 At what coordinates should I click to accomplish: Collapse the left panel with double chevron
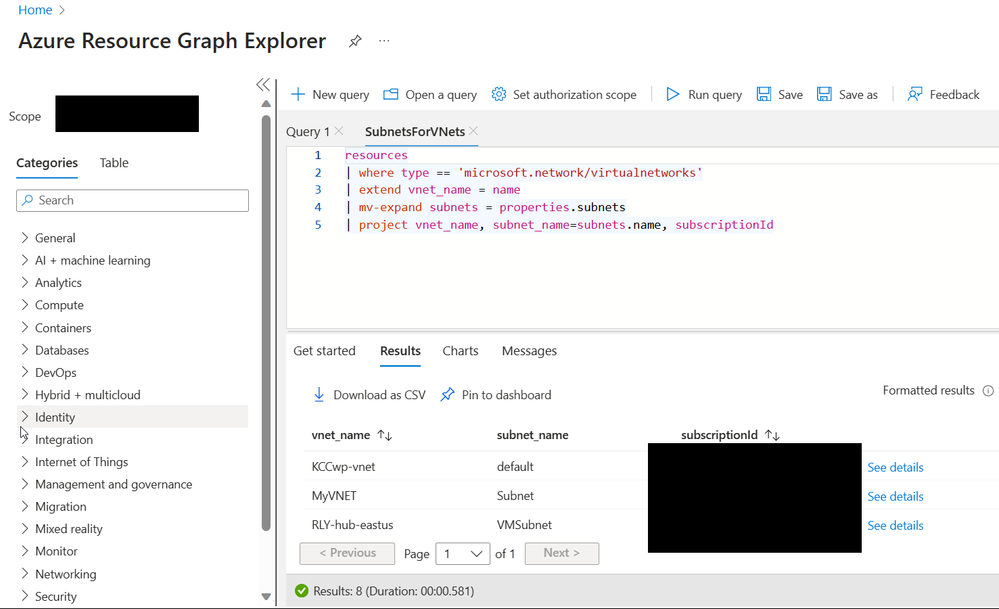pos(263,85)
